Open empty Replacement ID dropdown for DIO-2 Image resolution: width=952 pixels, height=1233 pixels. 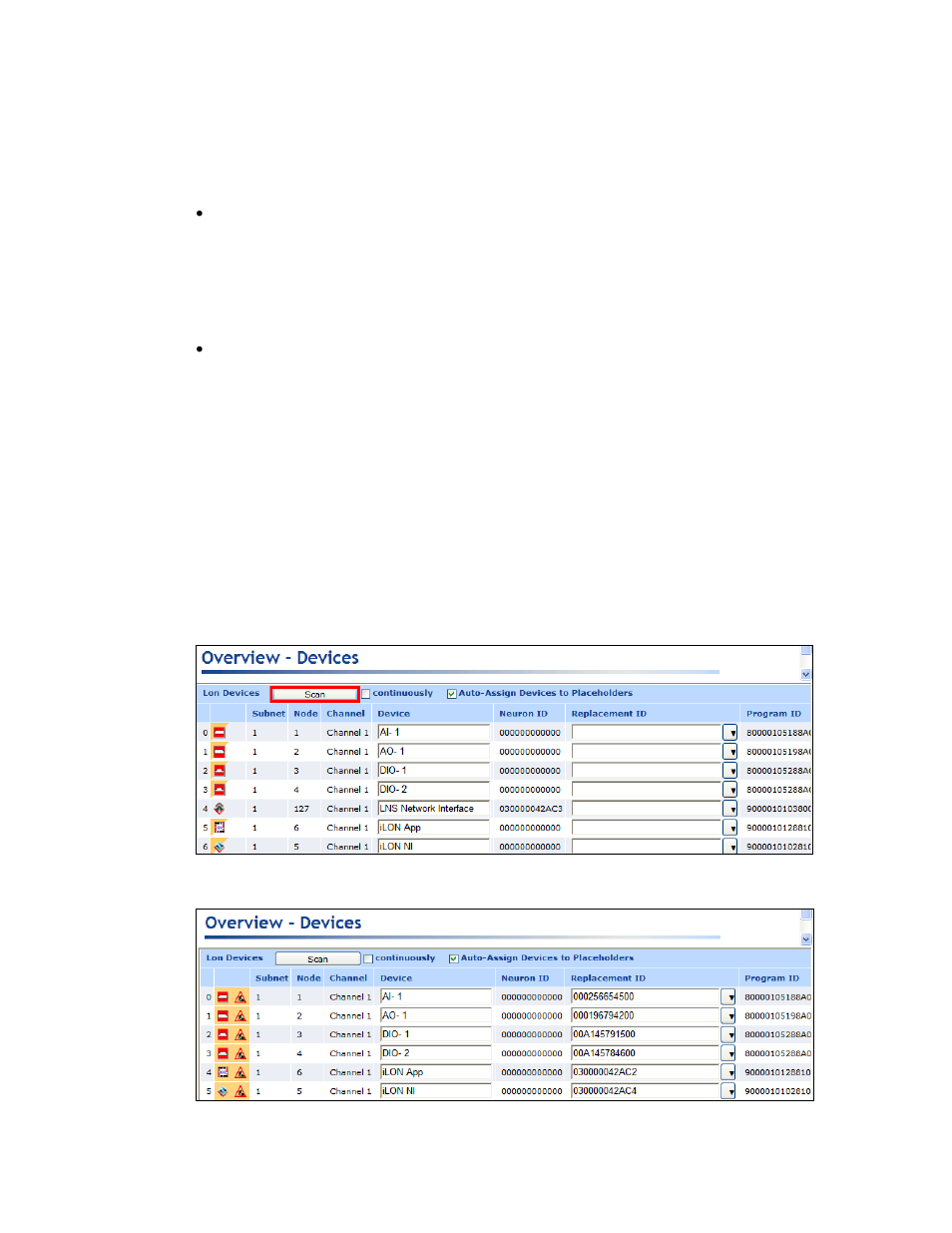(x=730, y=791)
